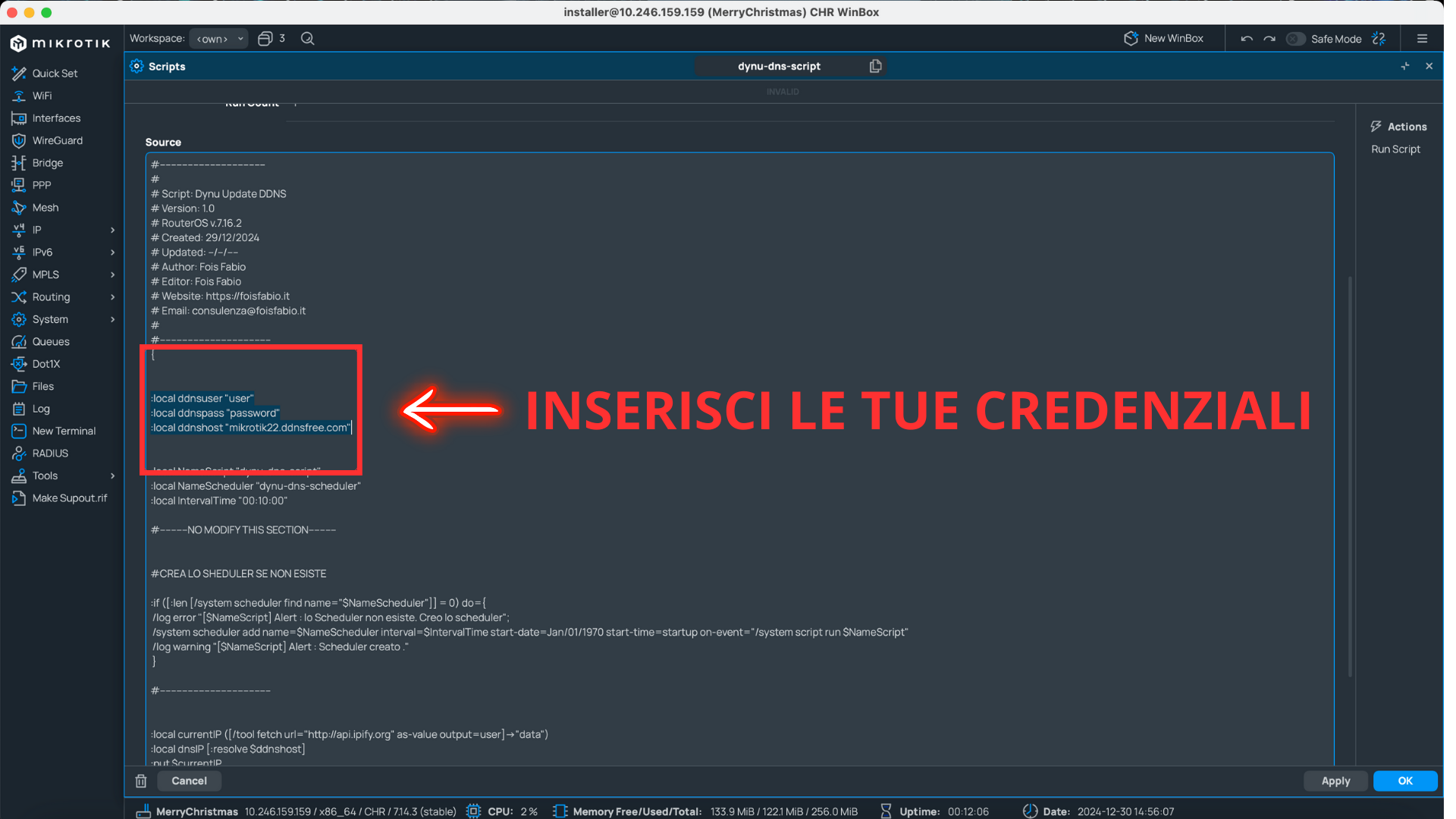Open PPP section
Image resolution: width=1456 pixels, height=819 pixels.
42,185
